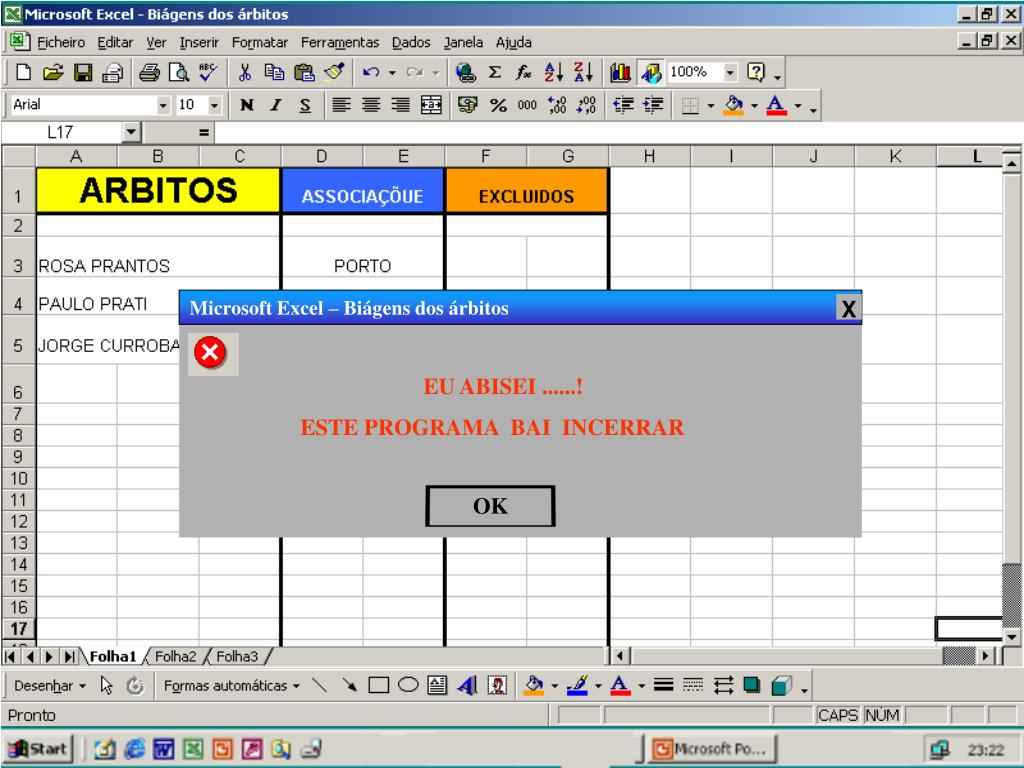Toggle bold N formatting
Screen dimensions: 1024x768
click(x=246, y=105)
